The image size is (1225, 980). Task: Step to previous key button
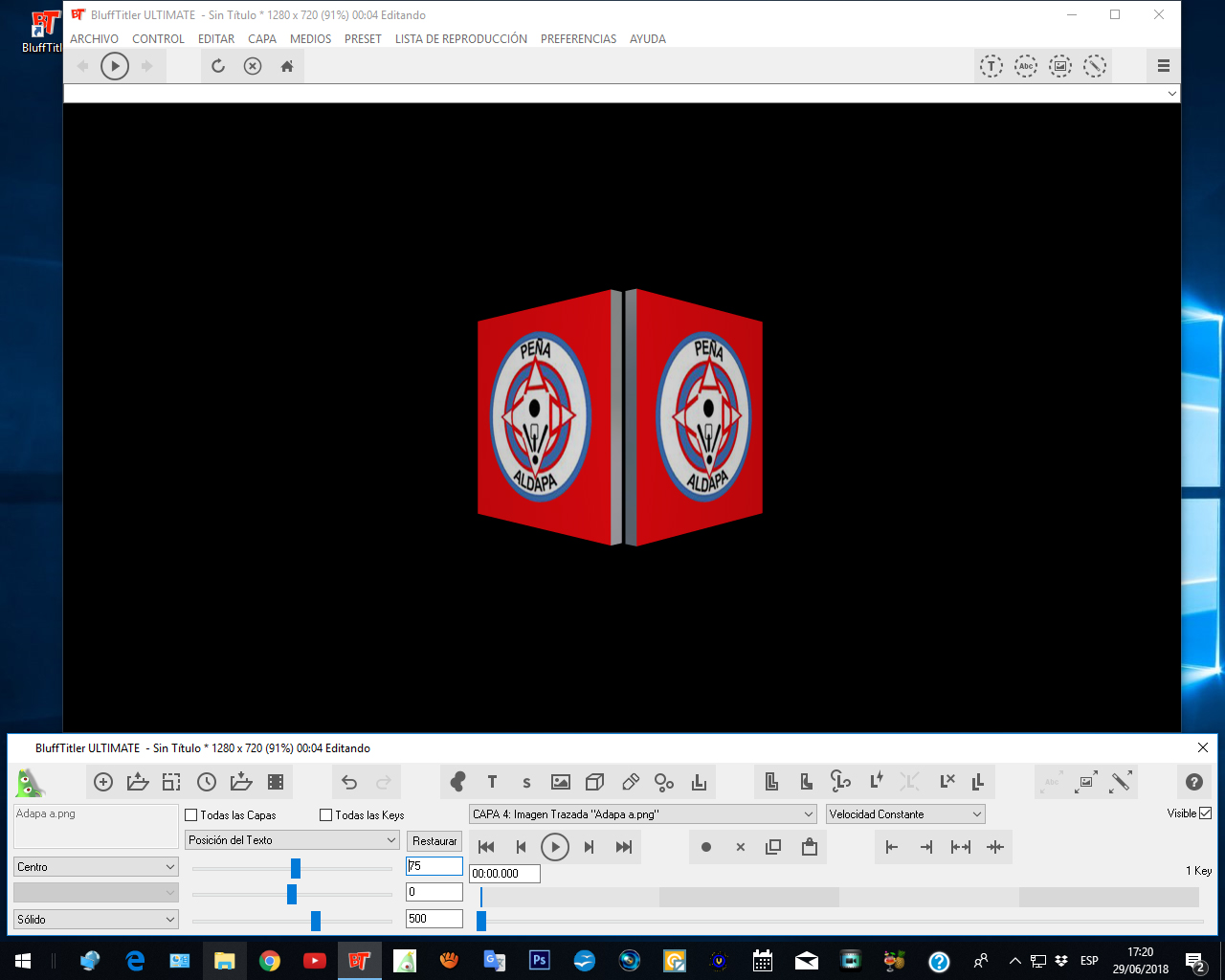[x=521, y=847]
